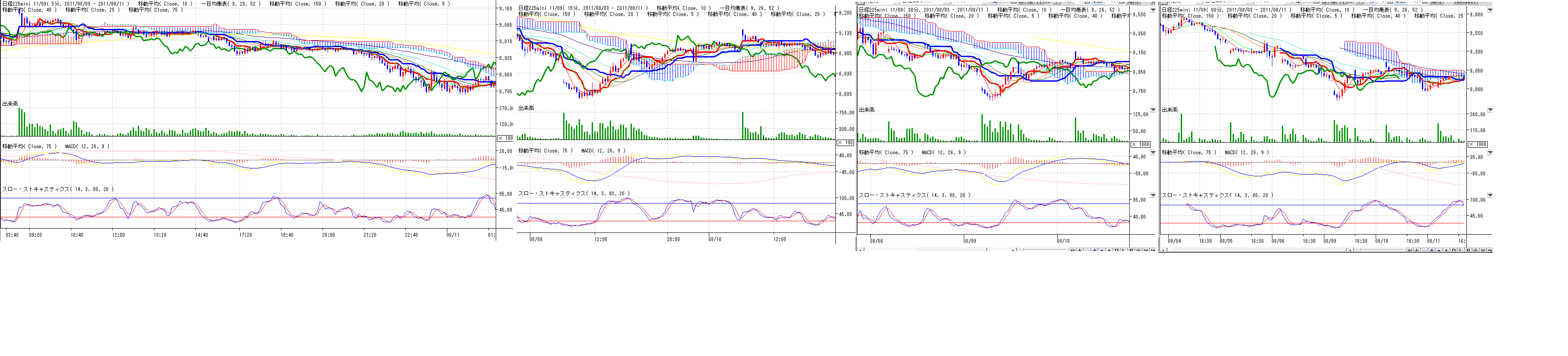This screenshot has height=356, width=1568.
Task: Click the 08/11 date marker on 5分 chart axis
Action: 453,235
